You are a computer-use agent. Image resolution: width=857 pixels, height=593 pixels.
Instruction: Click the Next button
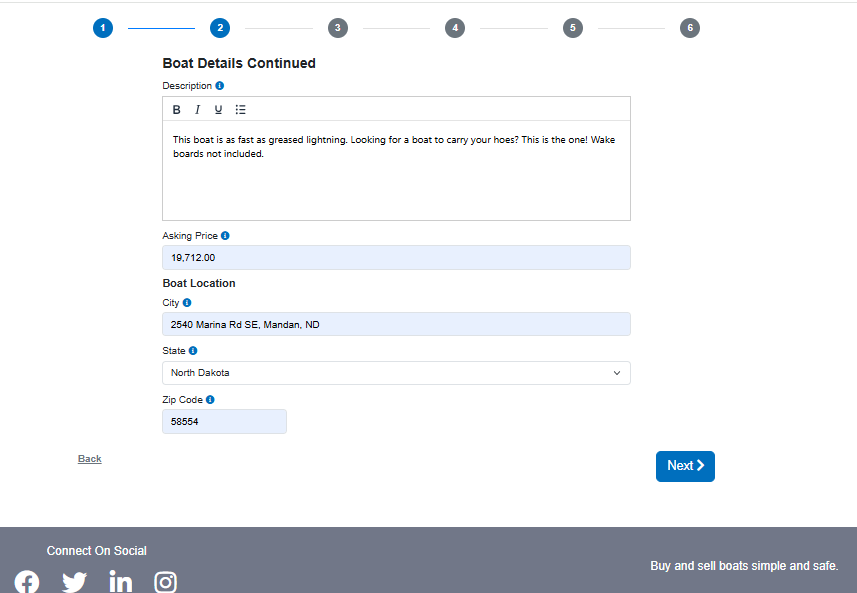tap(685, 466)
